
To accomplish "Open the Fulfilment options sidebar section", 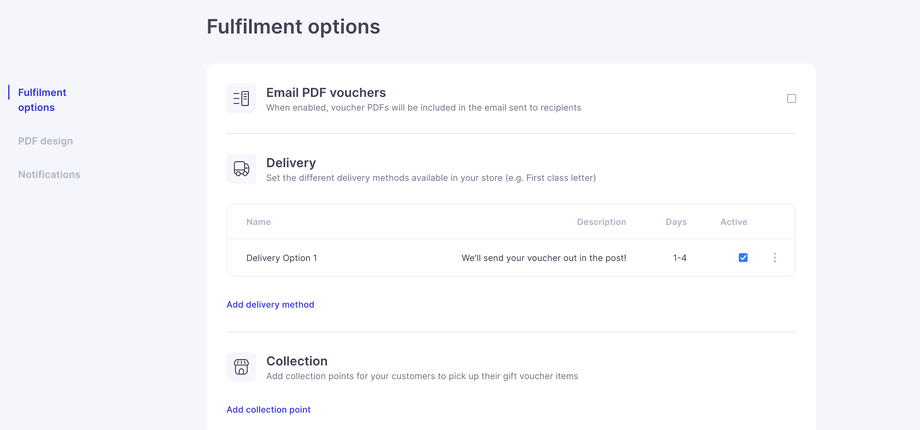I will (x=42, y=100).
